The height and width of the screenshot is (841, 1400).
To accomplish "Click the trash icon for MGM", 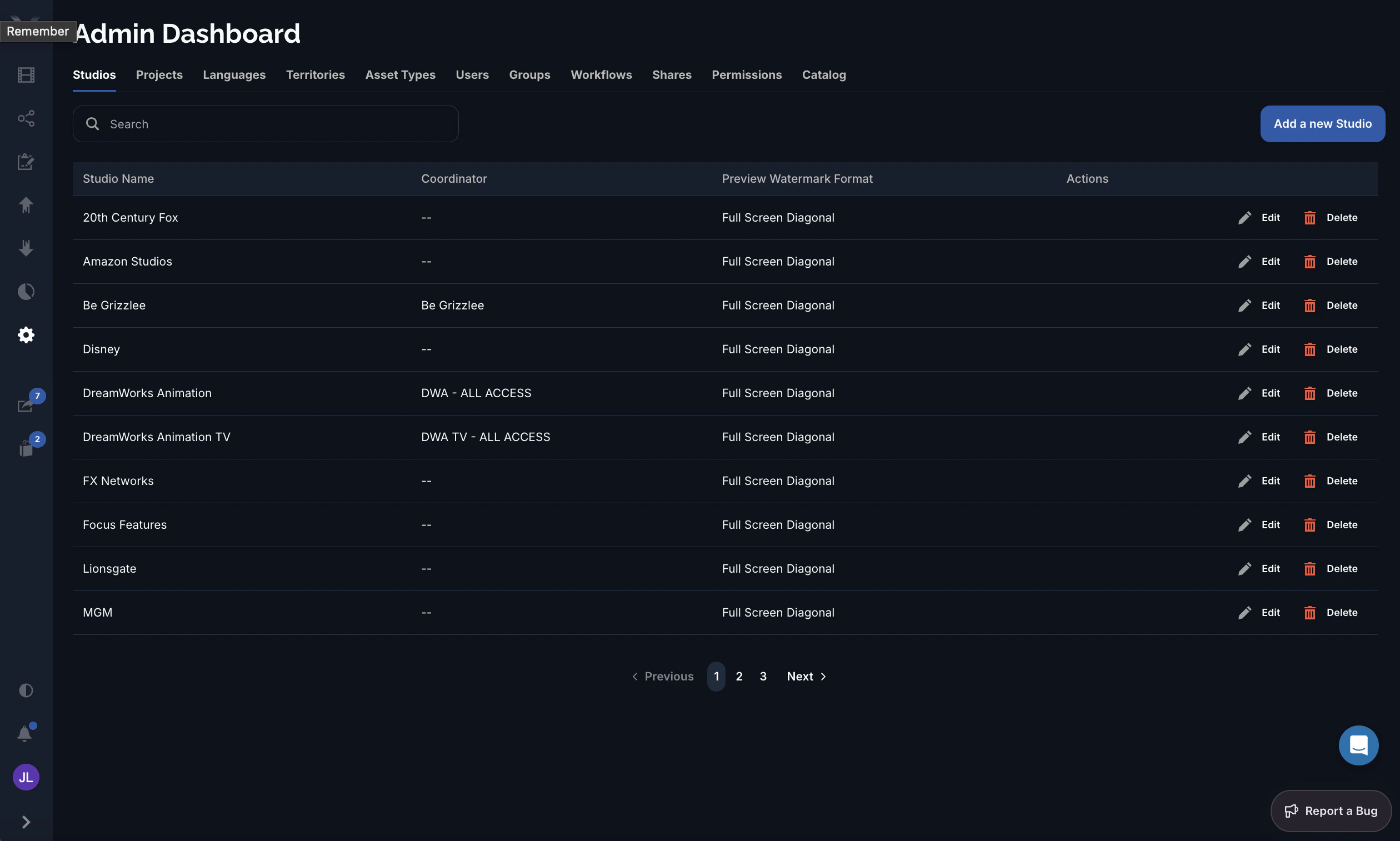I will click(x=1310, y=613).
